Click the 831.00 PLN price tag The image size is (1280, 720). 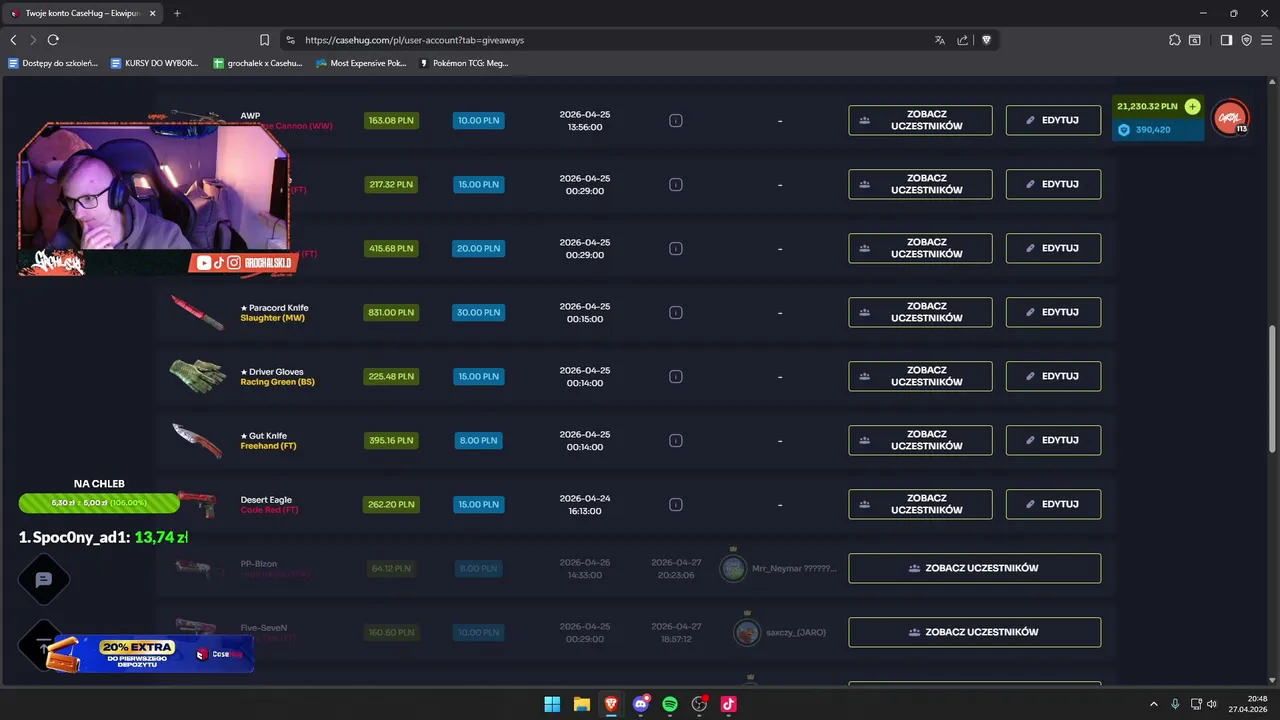pyautogui.click(x=391, y=312)
